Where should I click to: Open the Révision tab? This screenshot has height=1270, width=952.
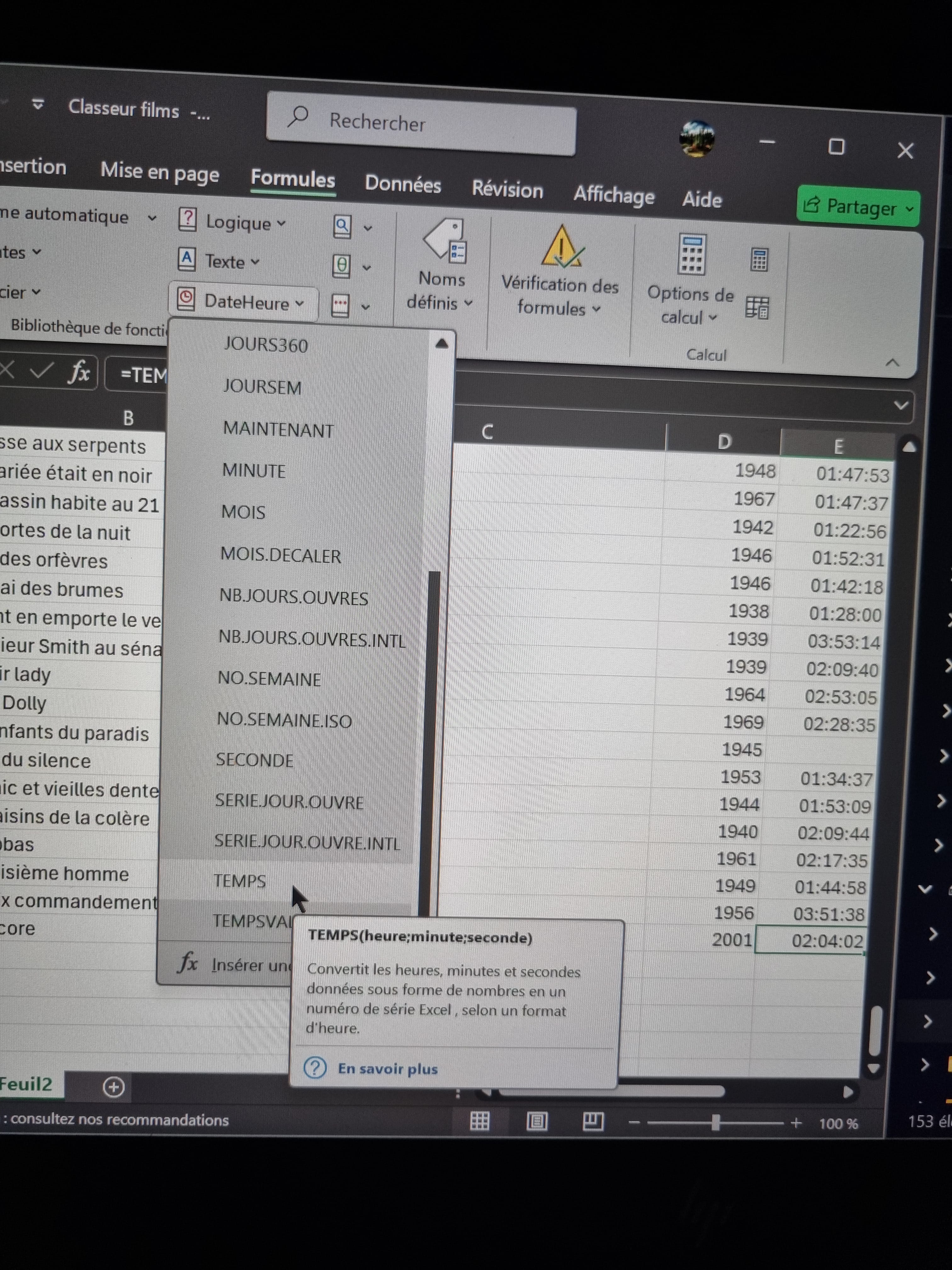507,190
